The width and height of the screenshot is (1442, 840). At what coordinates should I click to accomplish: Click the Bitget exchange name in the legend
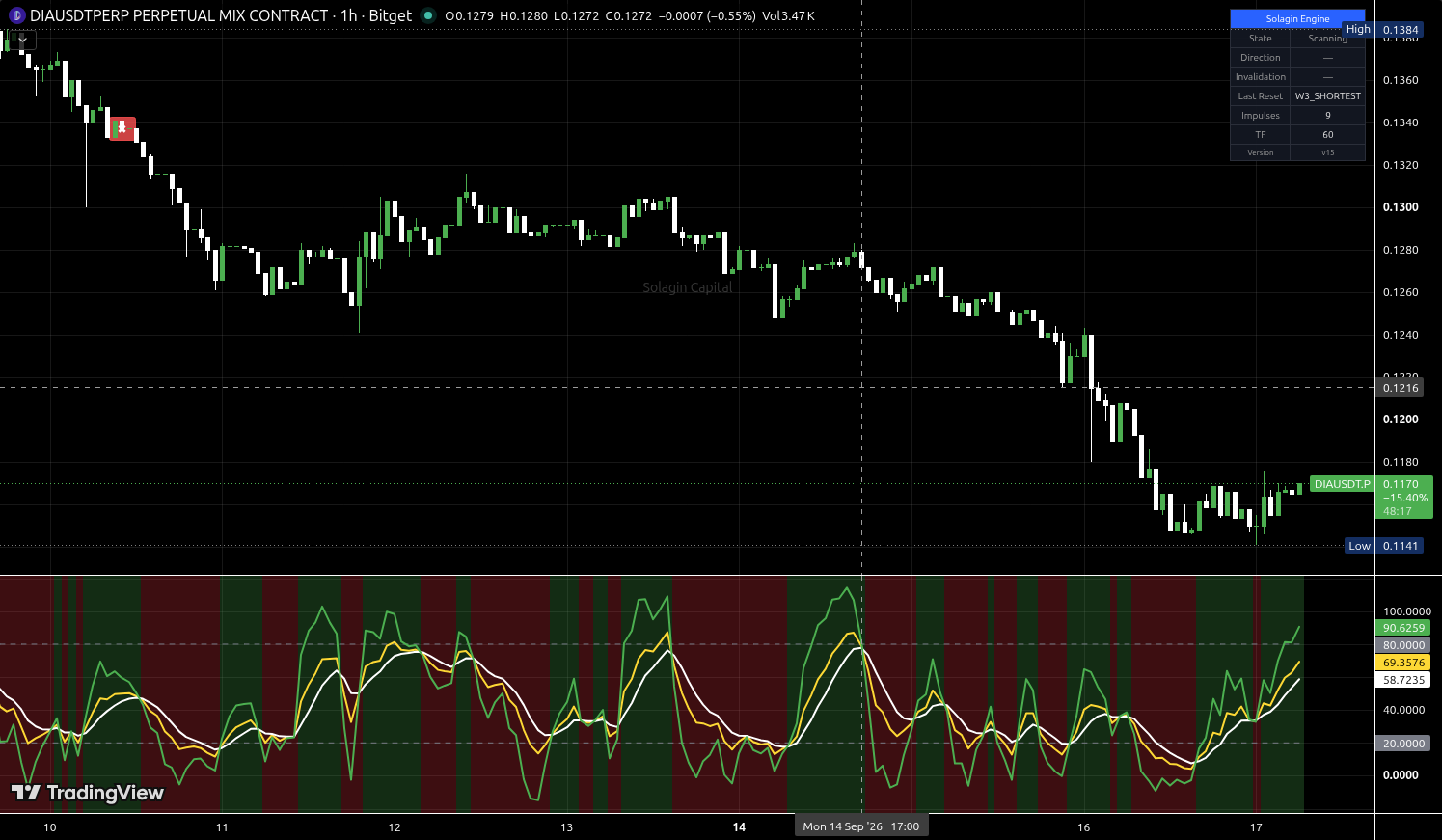(391, 15)
